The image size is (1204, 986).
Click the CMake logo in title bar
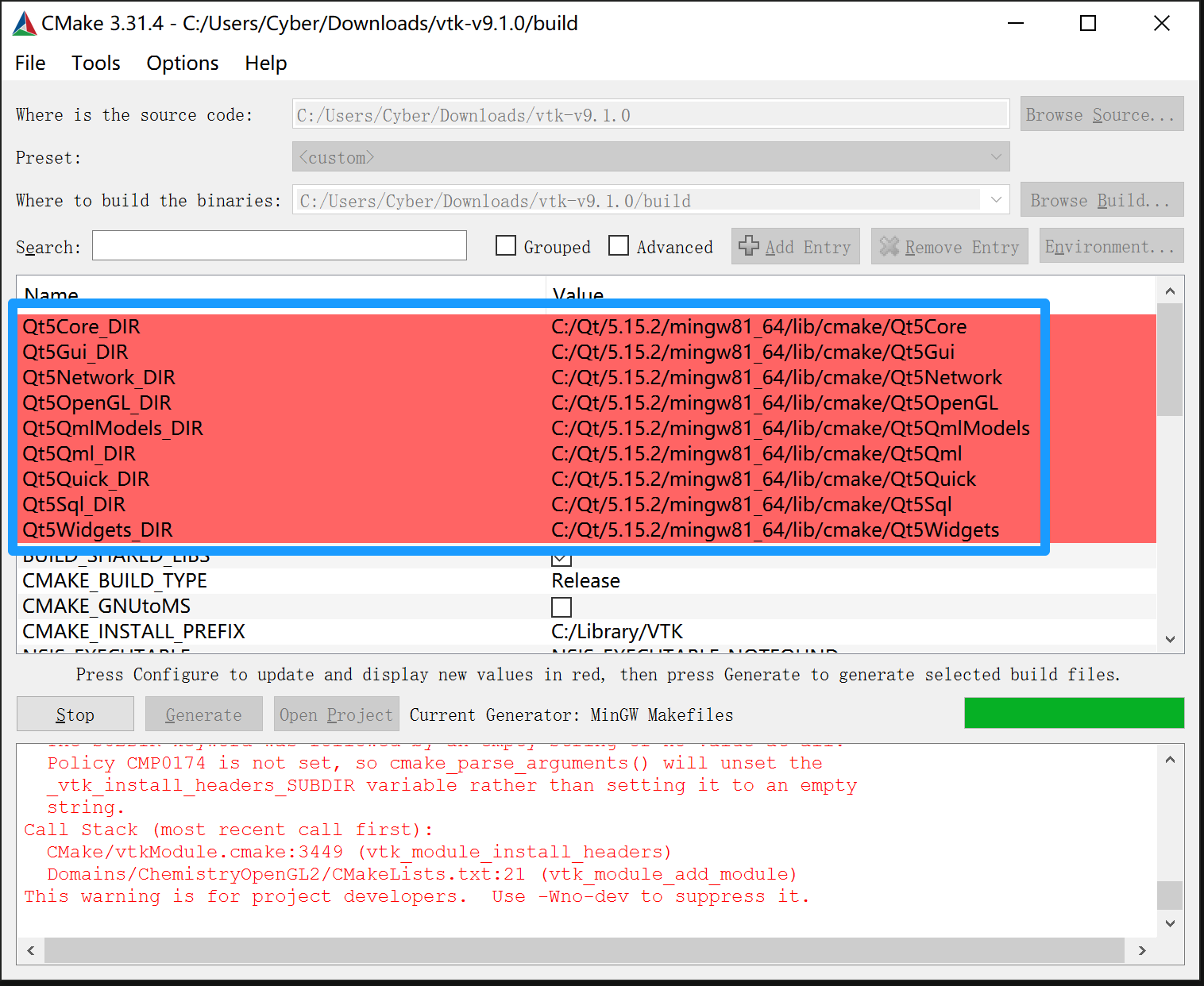(25, 24)
